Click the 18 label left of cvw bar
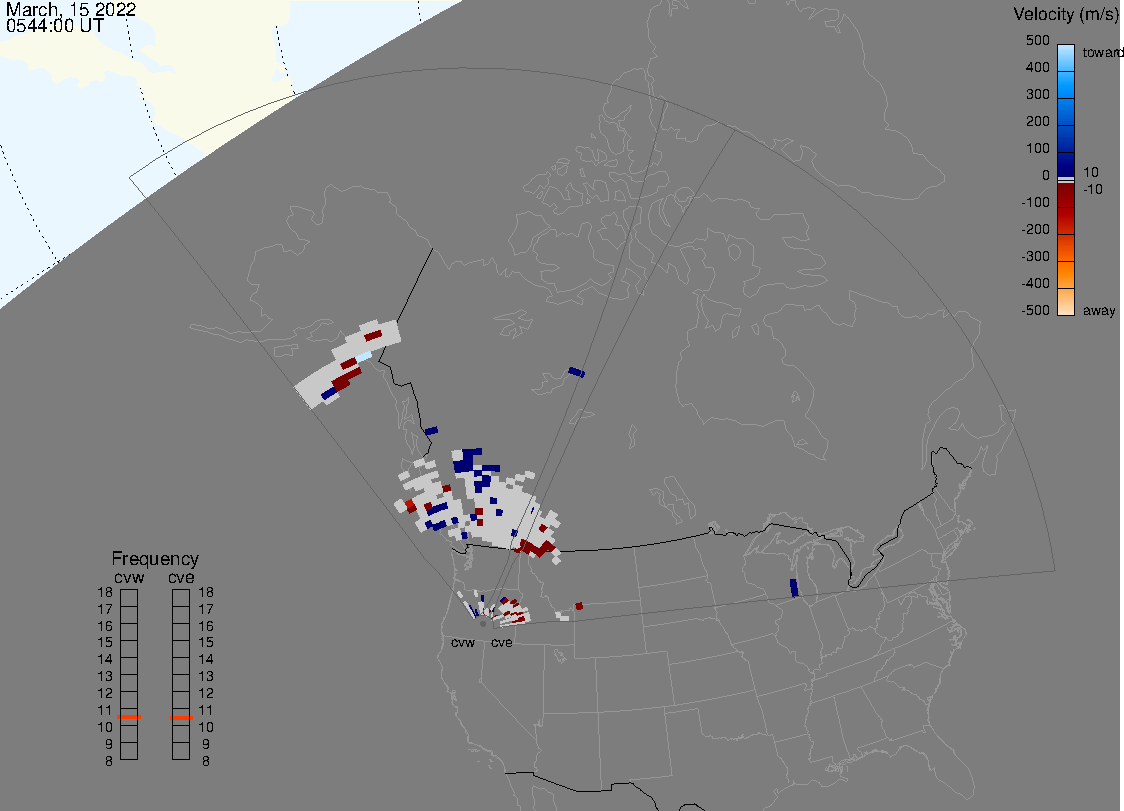1124x811 pixels. (105, 592)
